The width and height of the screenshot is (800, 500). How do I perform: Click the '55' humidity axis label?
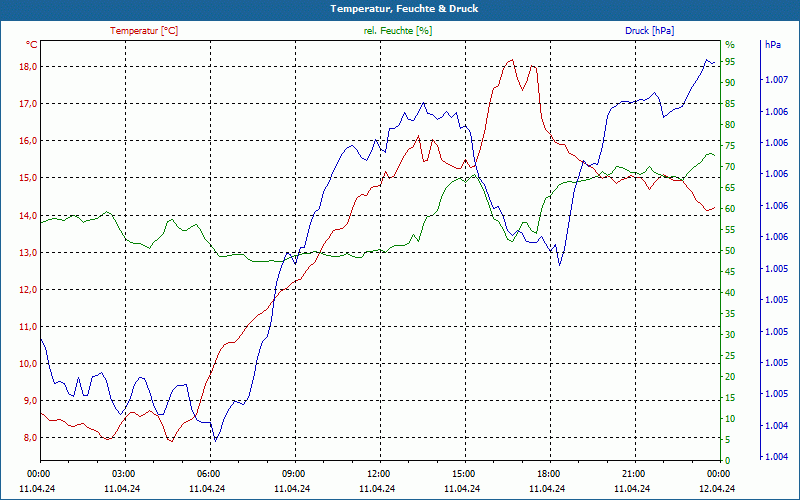(730, 230)
